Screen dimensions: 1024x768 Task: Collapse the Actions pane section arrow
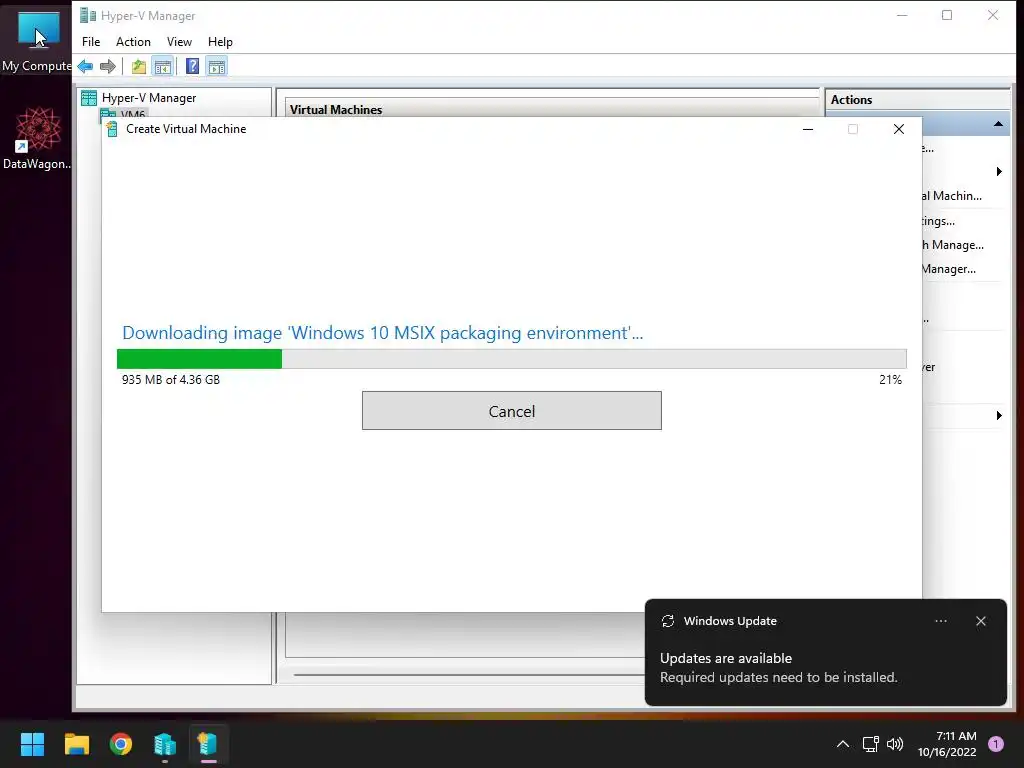click(998, 124)
